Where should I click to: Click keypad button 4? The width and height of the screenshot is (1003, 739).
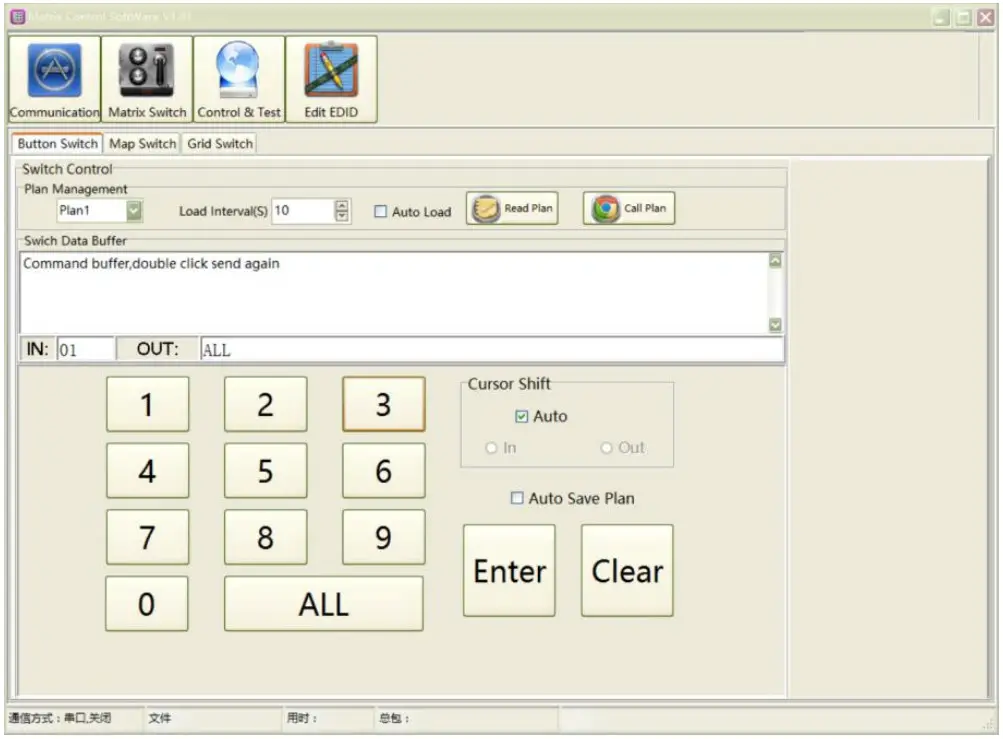[148, 471]
